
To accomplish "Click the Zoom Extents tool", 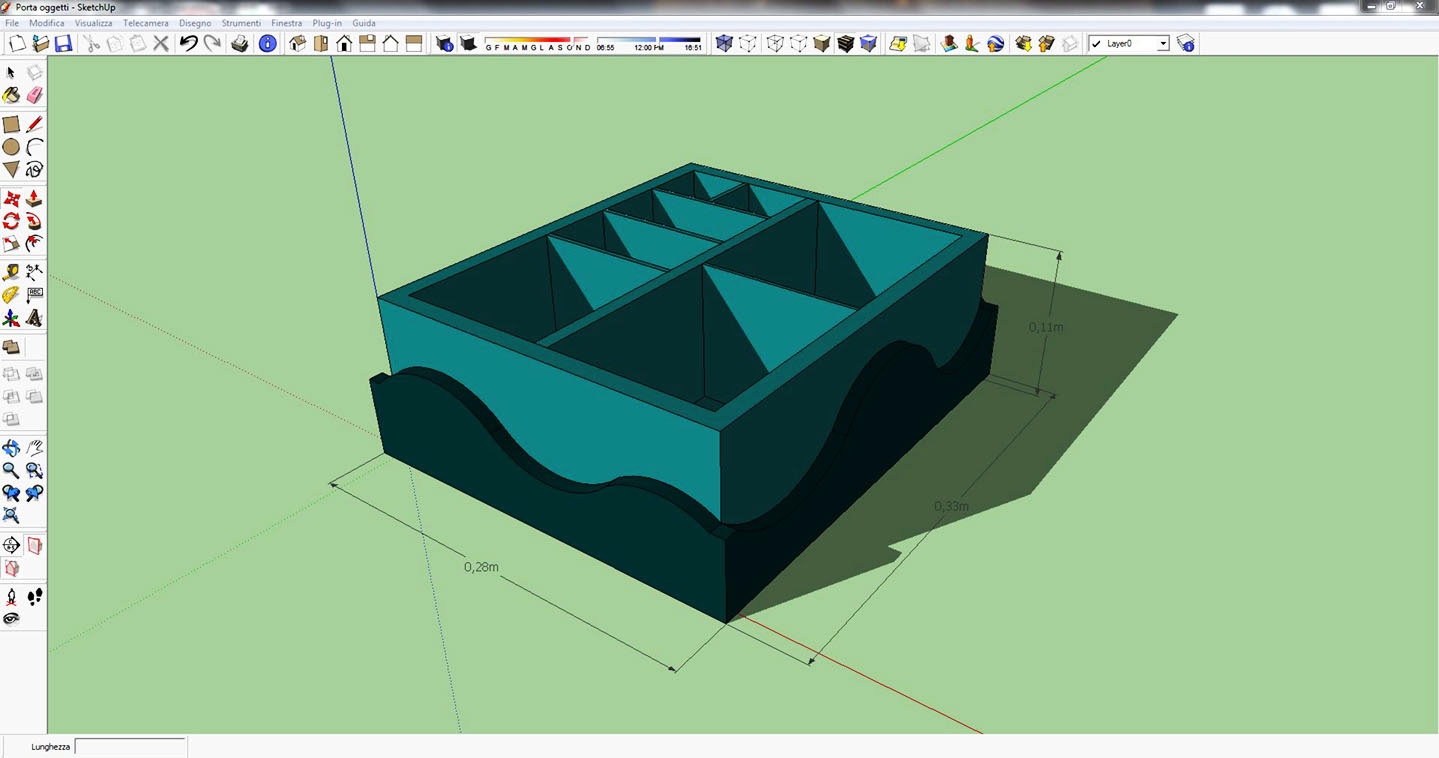I will (11, 516).
